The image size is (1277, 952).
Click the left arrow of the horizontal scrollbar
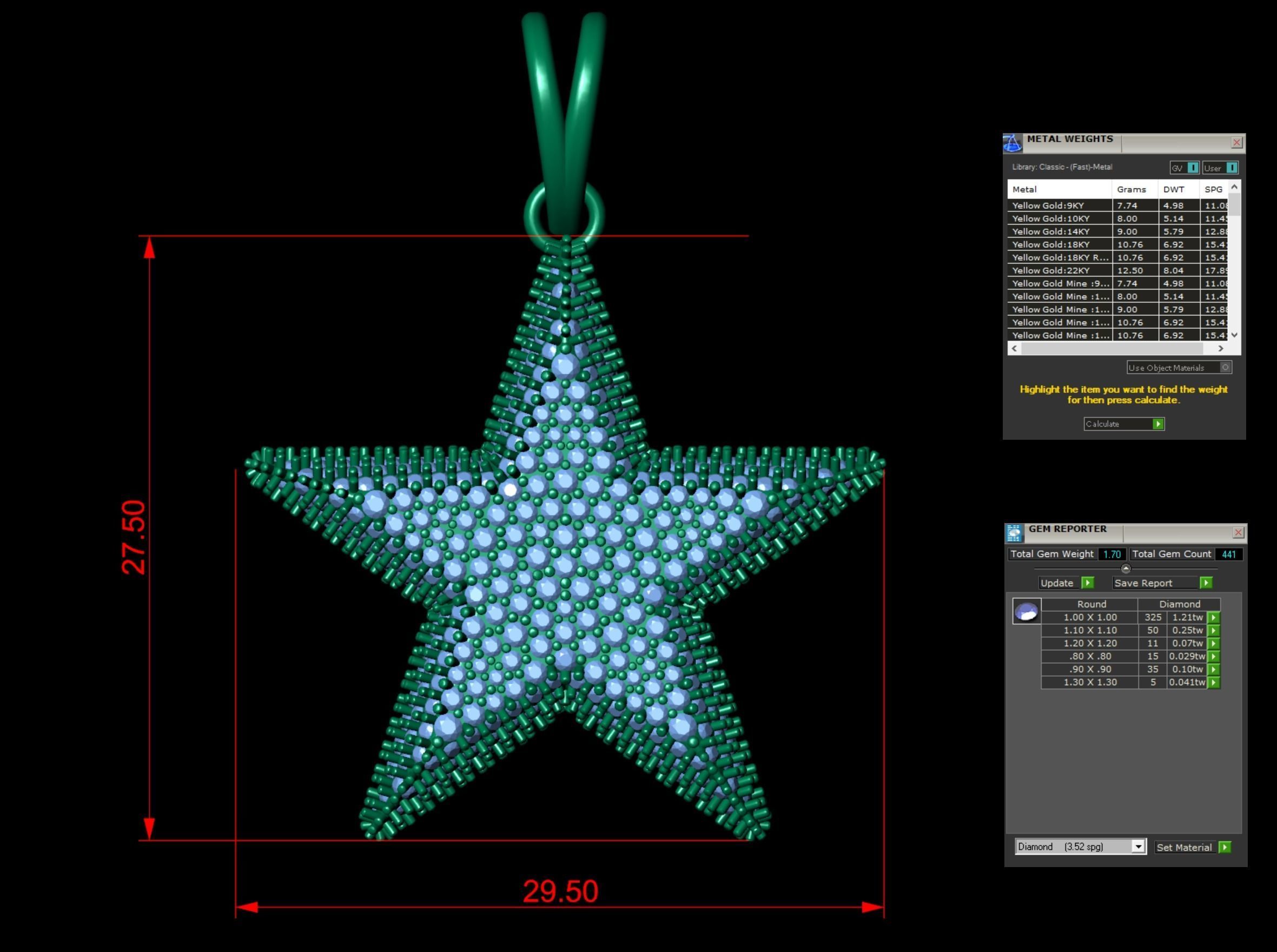(1014, 349)
